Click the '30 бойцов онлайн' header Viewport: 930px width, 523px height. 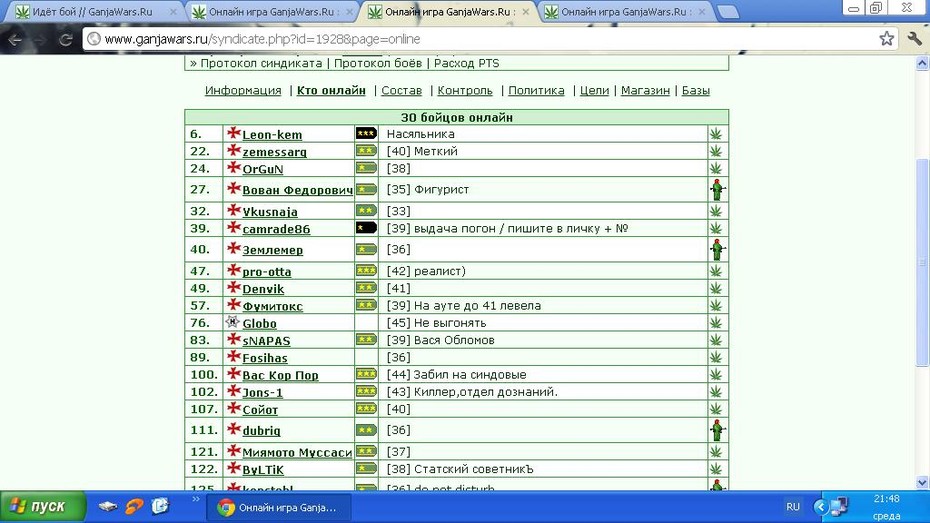[x=457, y=117]
